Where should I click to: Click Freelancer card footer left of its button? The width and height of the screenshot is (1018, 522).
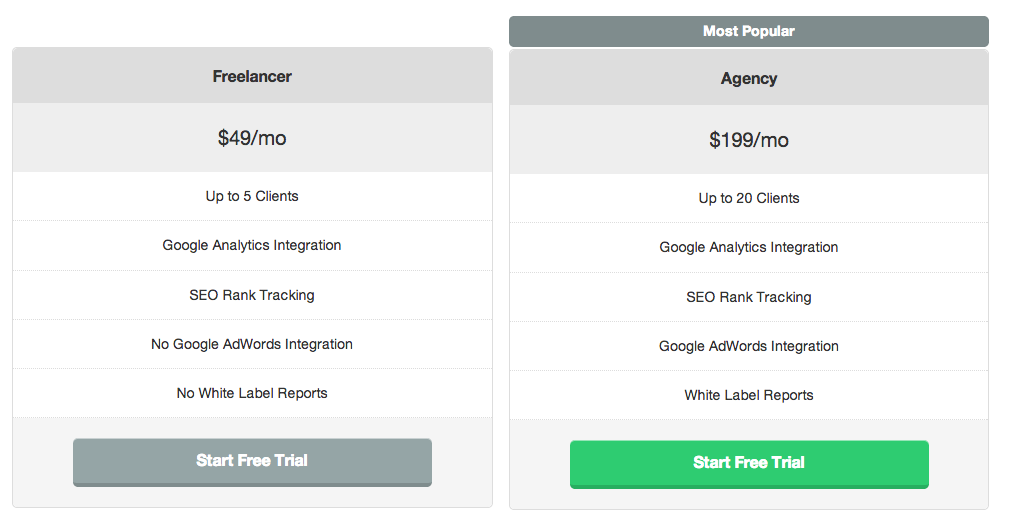coord(42,462)
